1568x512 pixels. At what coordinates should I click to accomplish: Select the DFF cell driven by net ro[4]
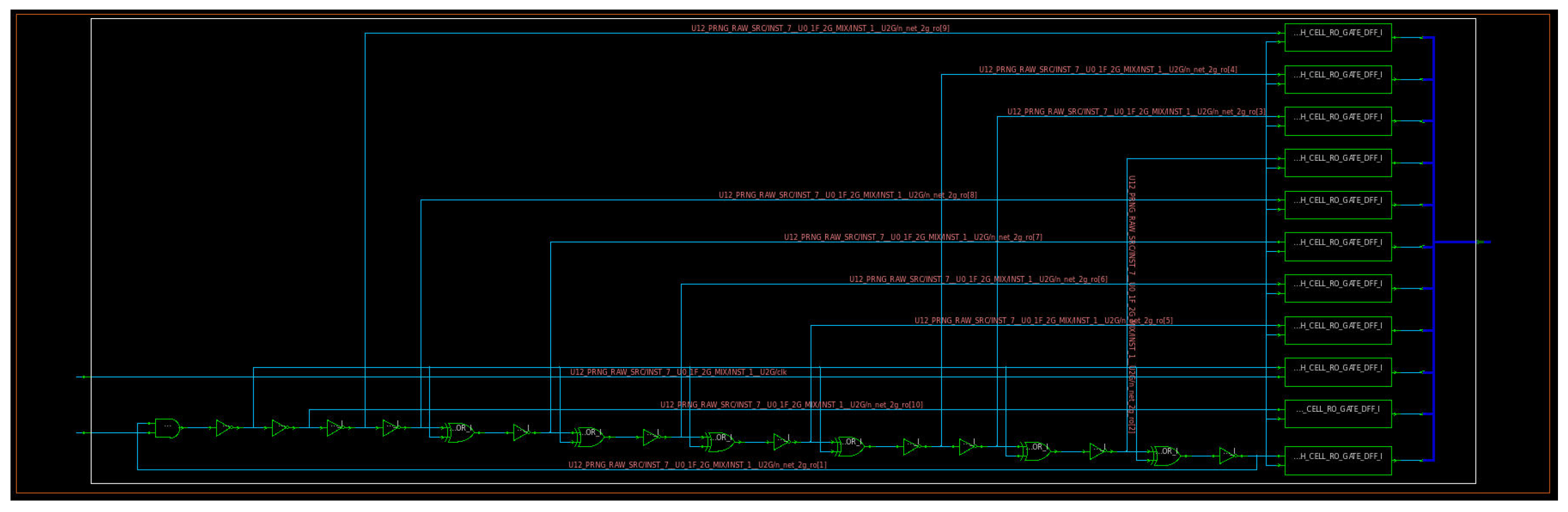click(x=1338, y=79)
